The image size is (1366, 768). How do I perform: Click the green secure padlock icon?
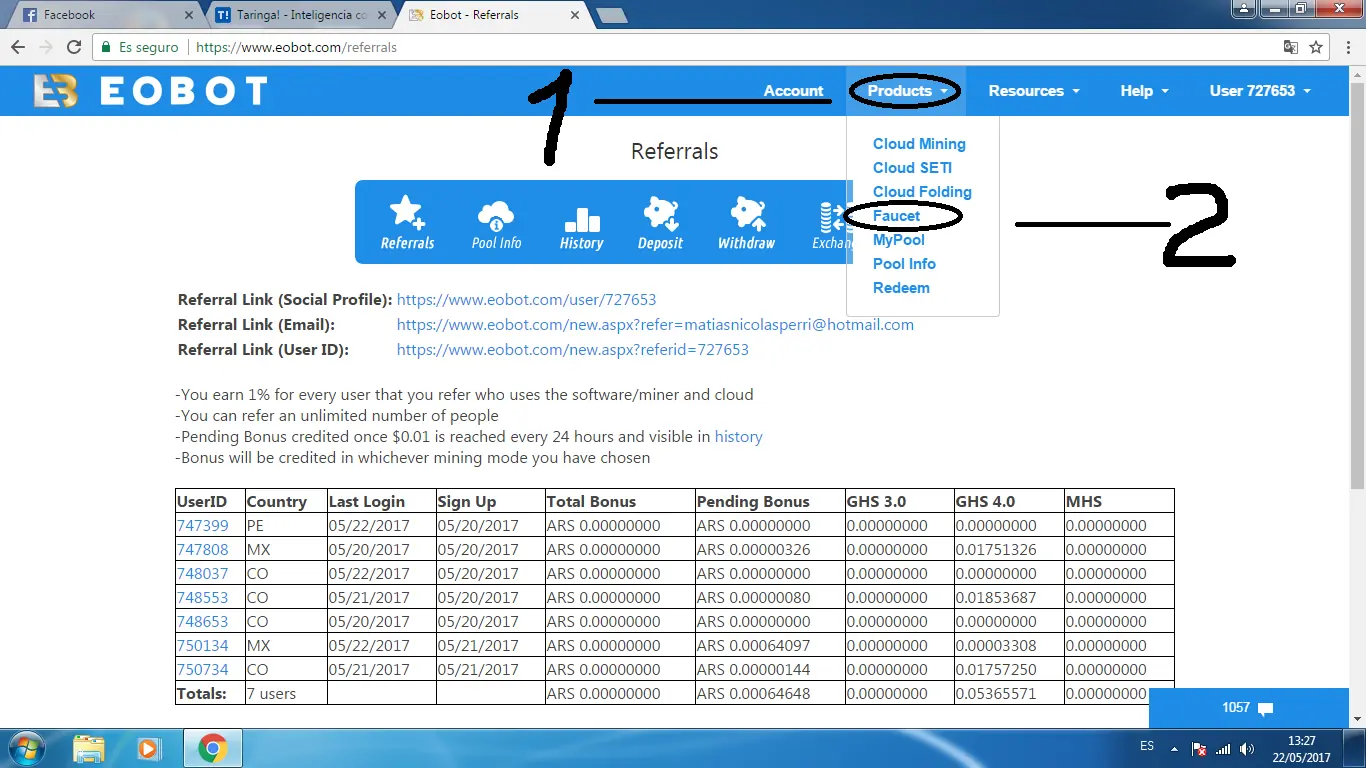pos(106,47)
